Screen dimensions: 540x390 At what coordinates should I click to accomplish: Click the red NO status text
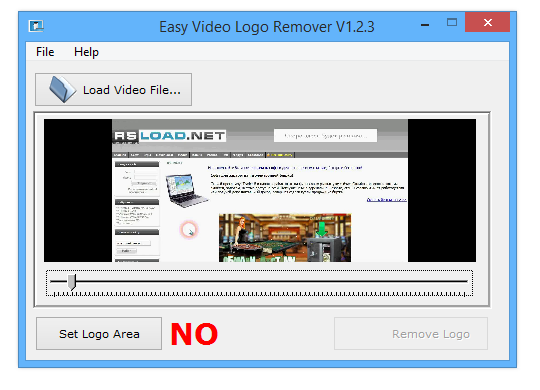pos(194,334)
